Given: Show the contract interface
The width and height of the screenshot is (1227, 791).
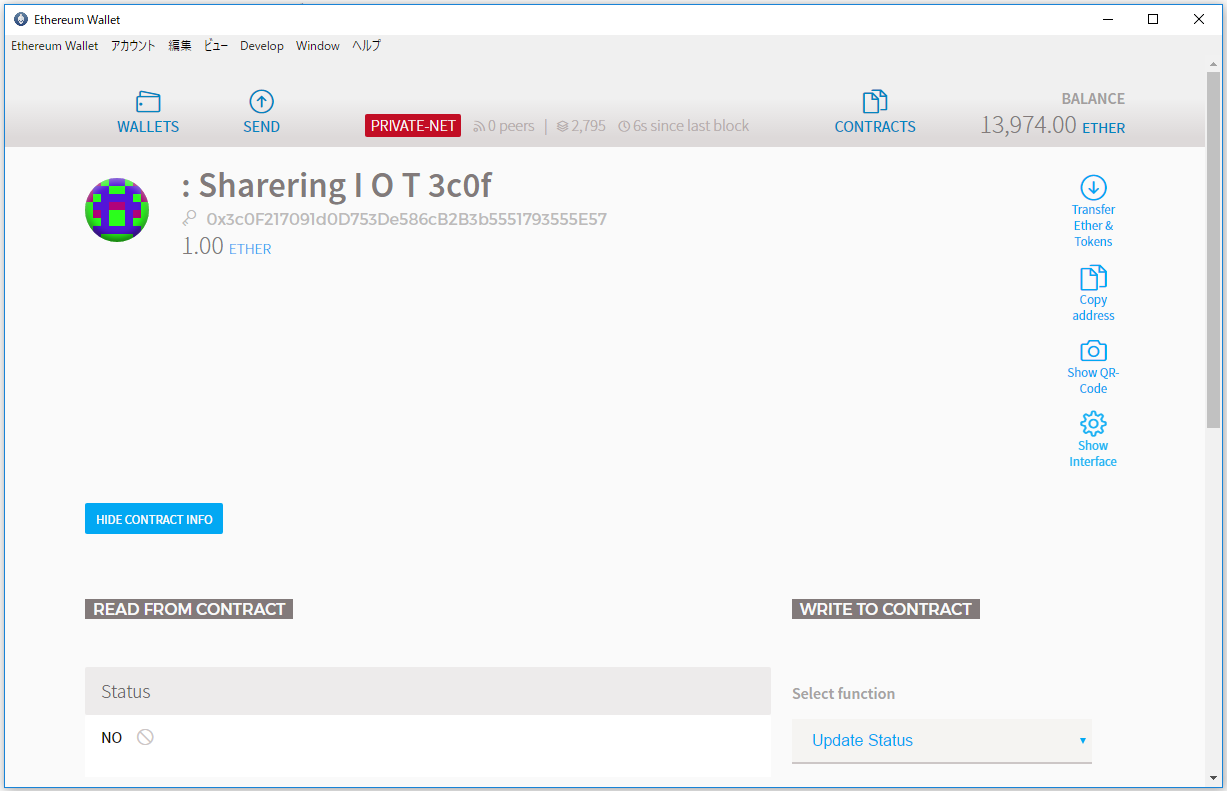Looking at the screenshot, I should click(1093, 440).
